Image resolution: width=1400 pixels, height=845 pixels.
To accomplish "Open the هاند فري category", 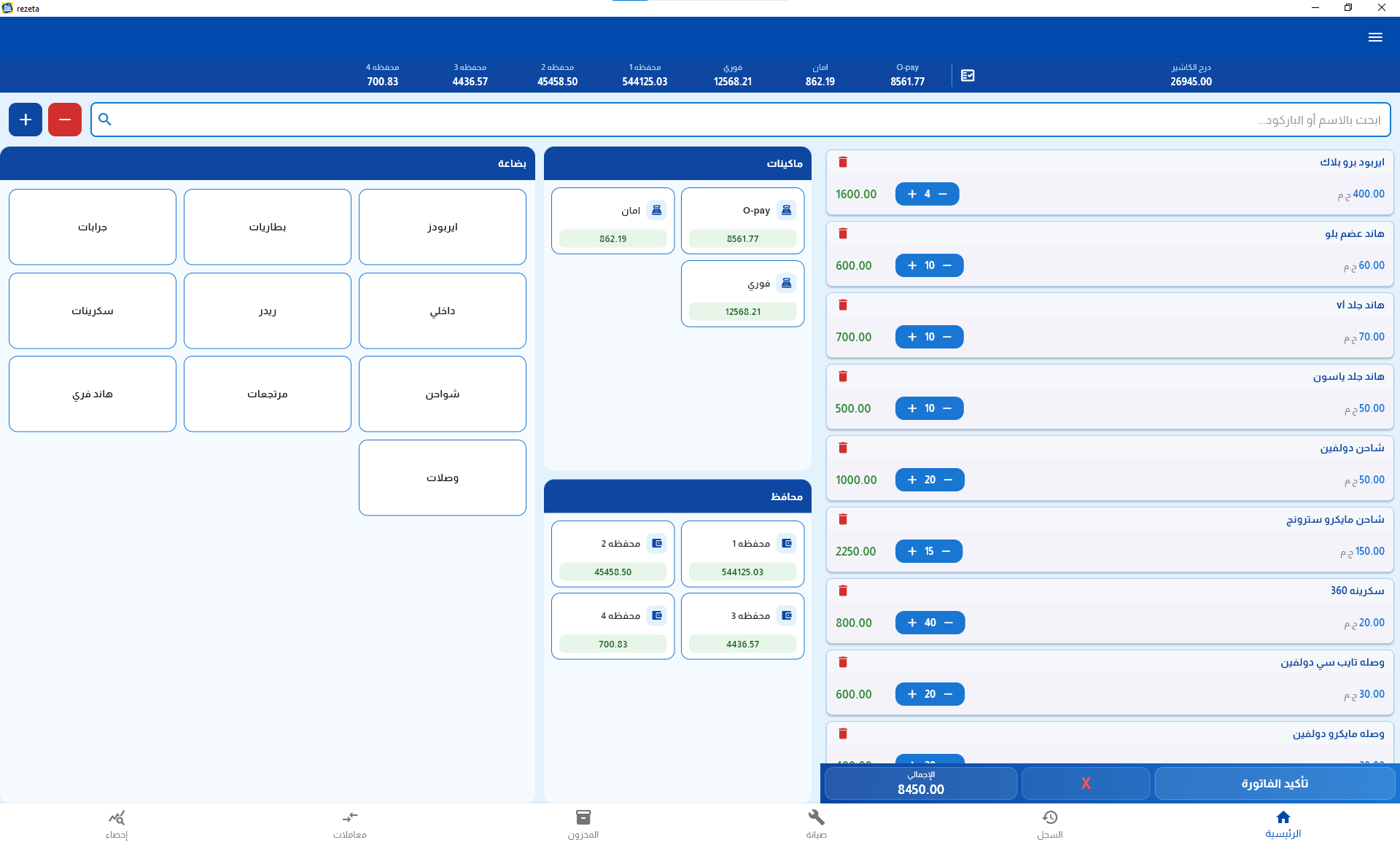I will click(93, 394).
